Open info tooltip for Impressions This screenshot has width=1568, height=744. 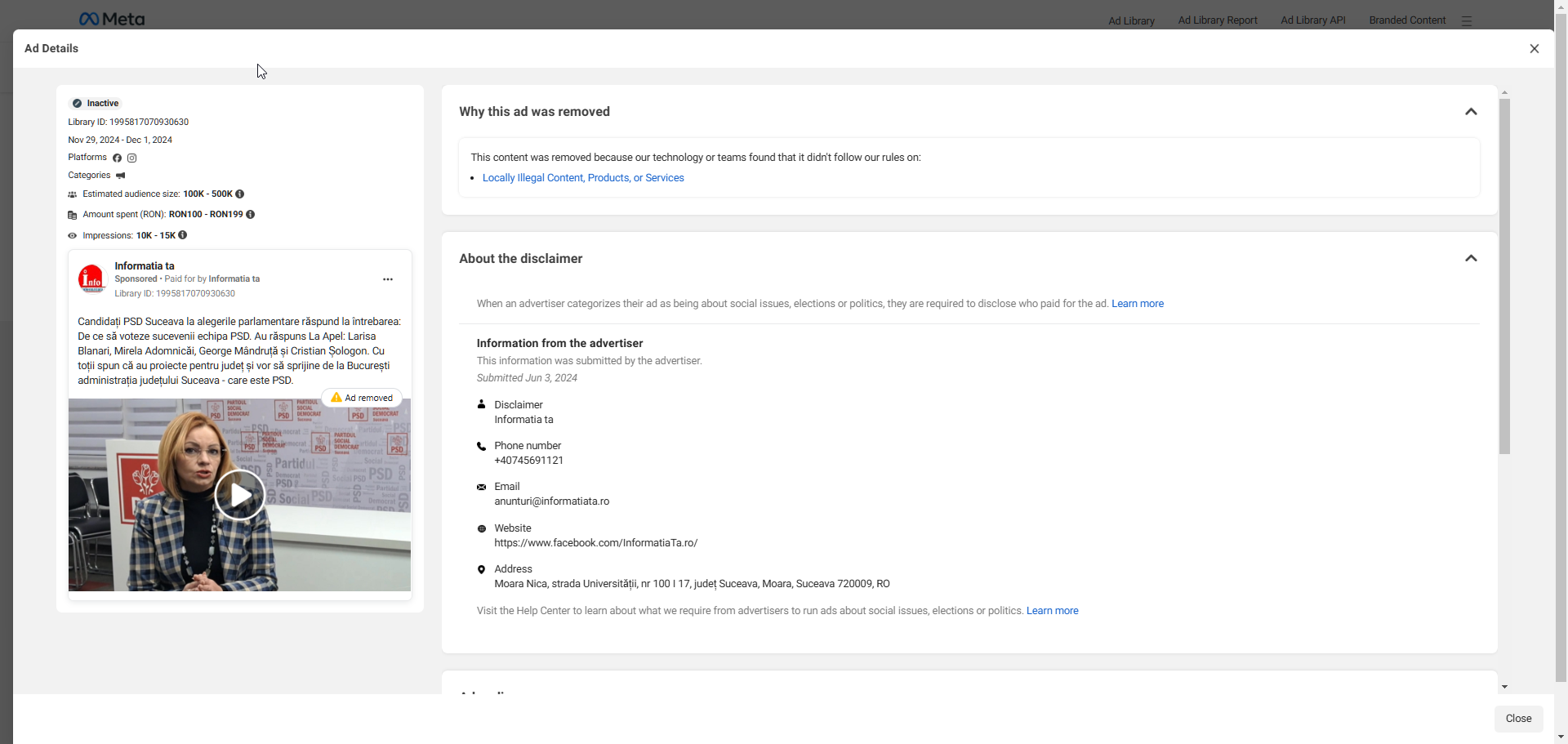[x=183, y=235]
